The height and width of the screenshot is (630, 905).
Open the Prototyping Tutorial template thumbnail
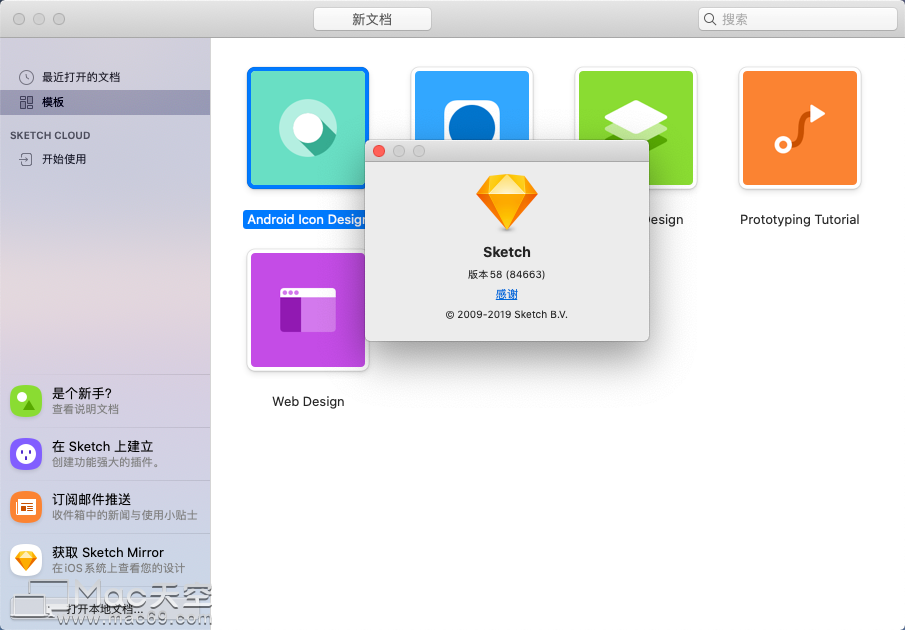799,128
